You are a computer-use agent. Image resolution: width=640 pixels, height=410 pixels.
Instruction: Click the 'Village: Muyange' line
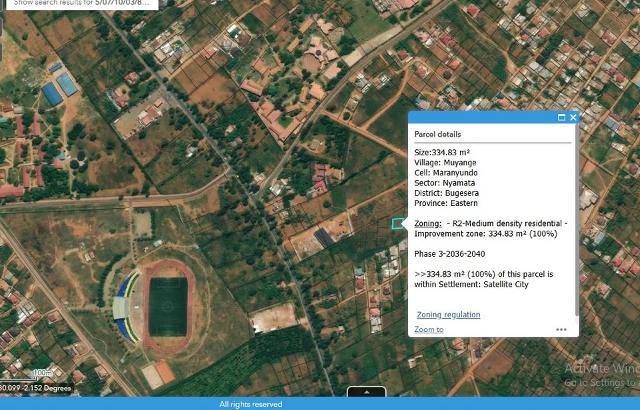coord(445,163)
